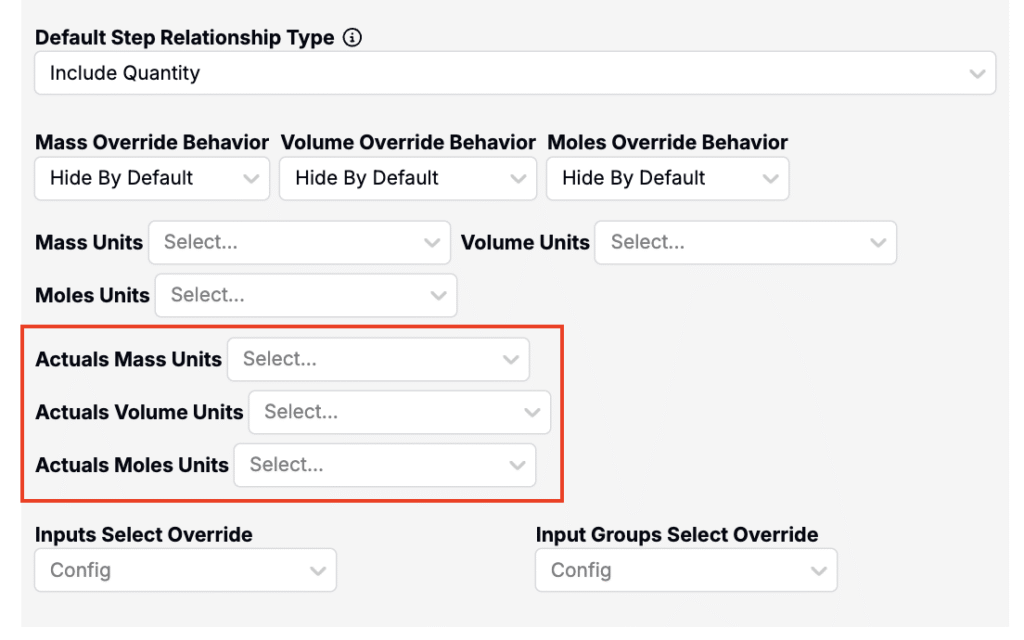This screenshot has width=1024, height=640.
Task: Click the info icon beside Default Step Relationship Type
Action: tap(351, 38)
